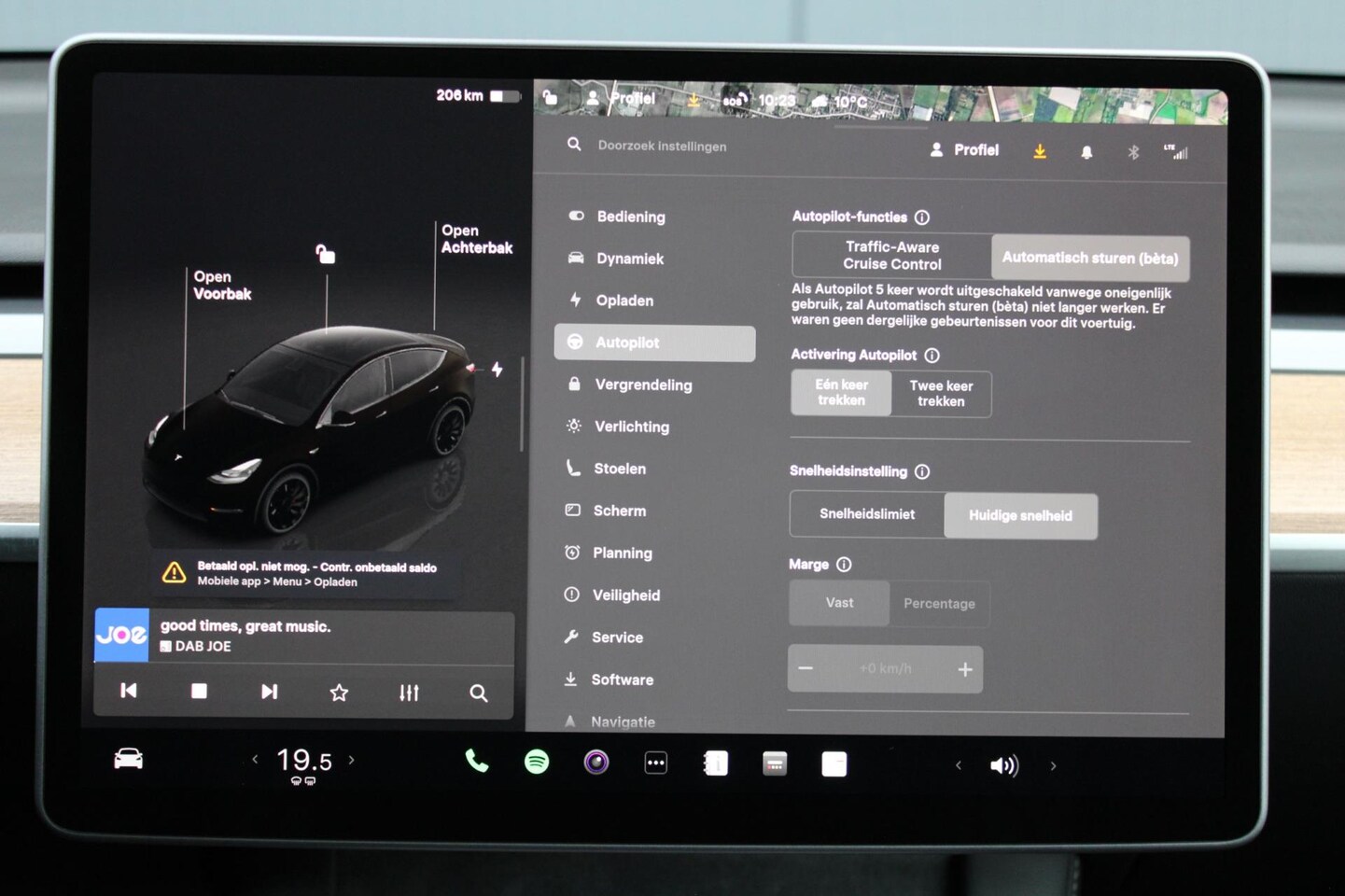Tap the Bluetooth icon in settings header
1345x896 pixels.
coord(1133,152)
